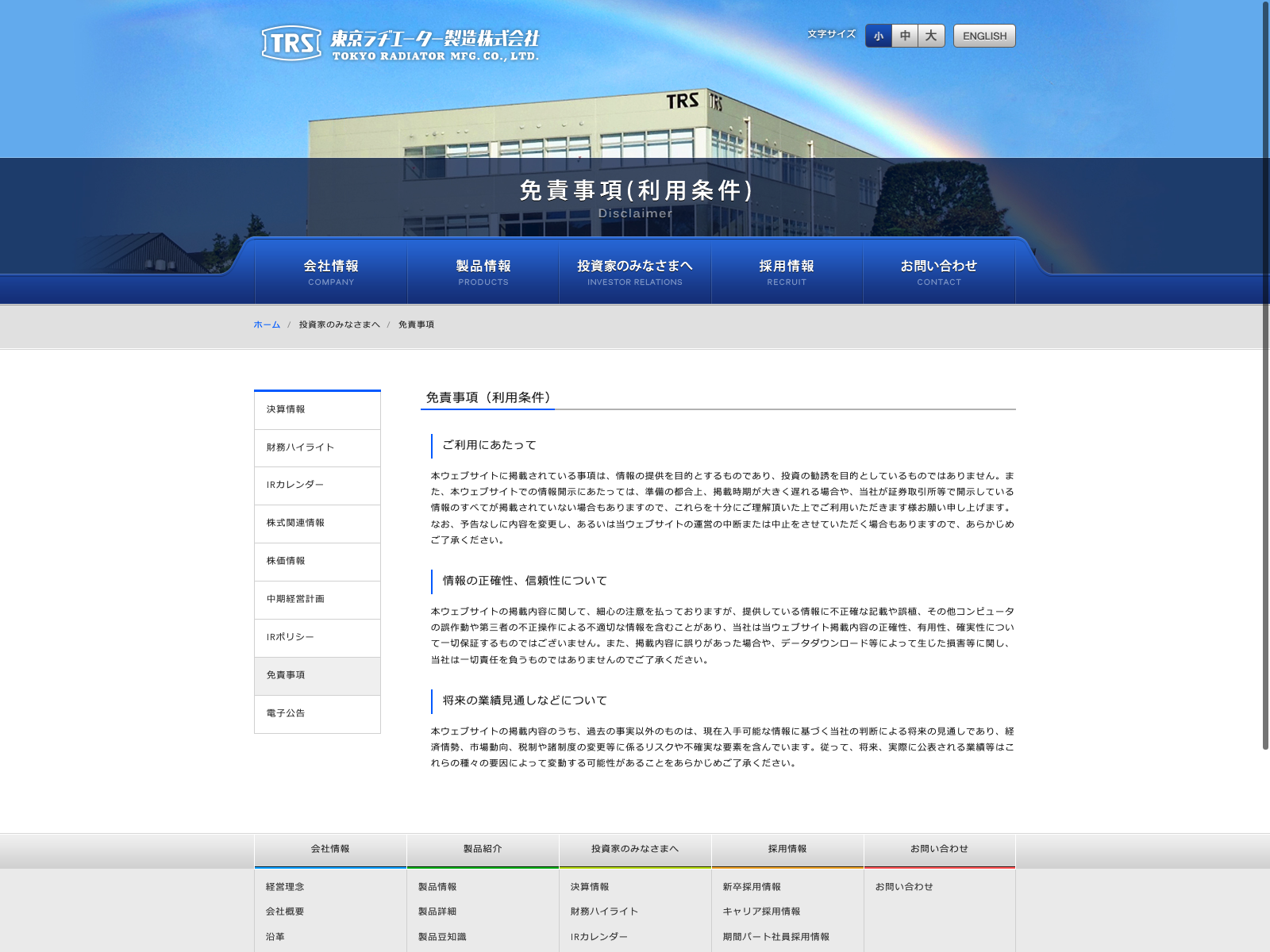The image size is (1270, 952).
Task: Click the TRS Tokyo Radiator company logo
Action: pyautogui.click(x=400, y=43)
